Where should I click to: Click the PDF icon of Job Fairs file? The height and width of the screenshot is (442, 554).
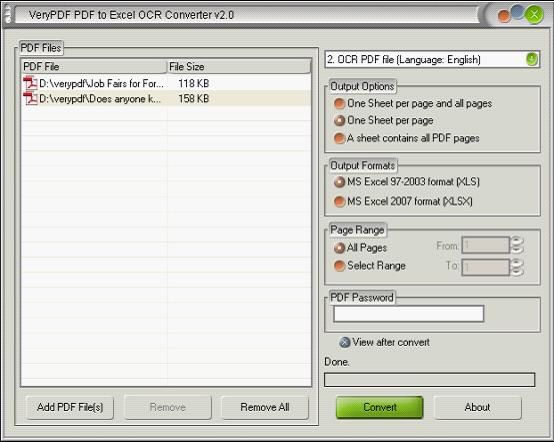(30, 83)
